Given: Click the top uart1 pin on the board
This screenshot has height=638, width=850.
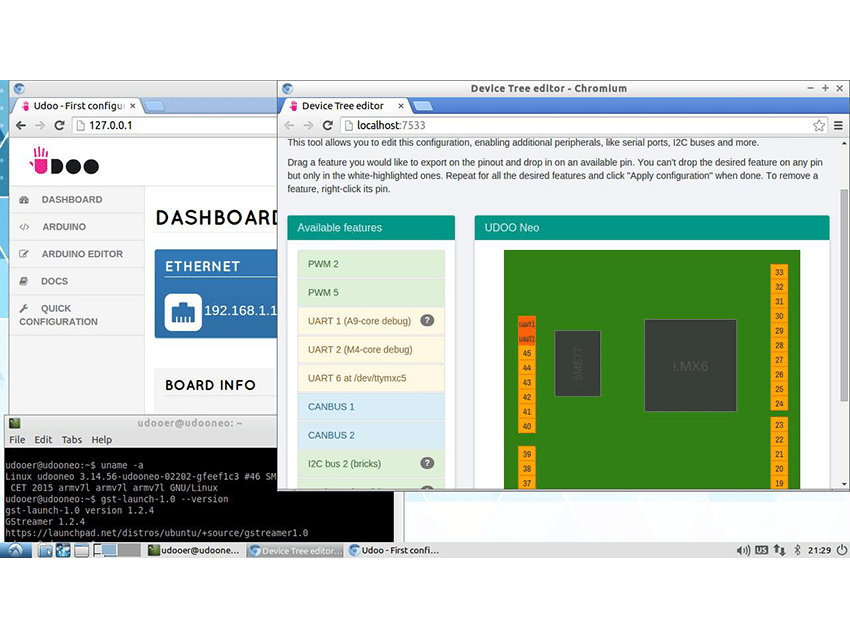Looking at the screenshot, I should click(526, 324).
